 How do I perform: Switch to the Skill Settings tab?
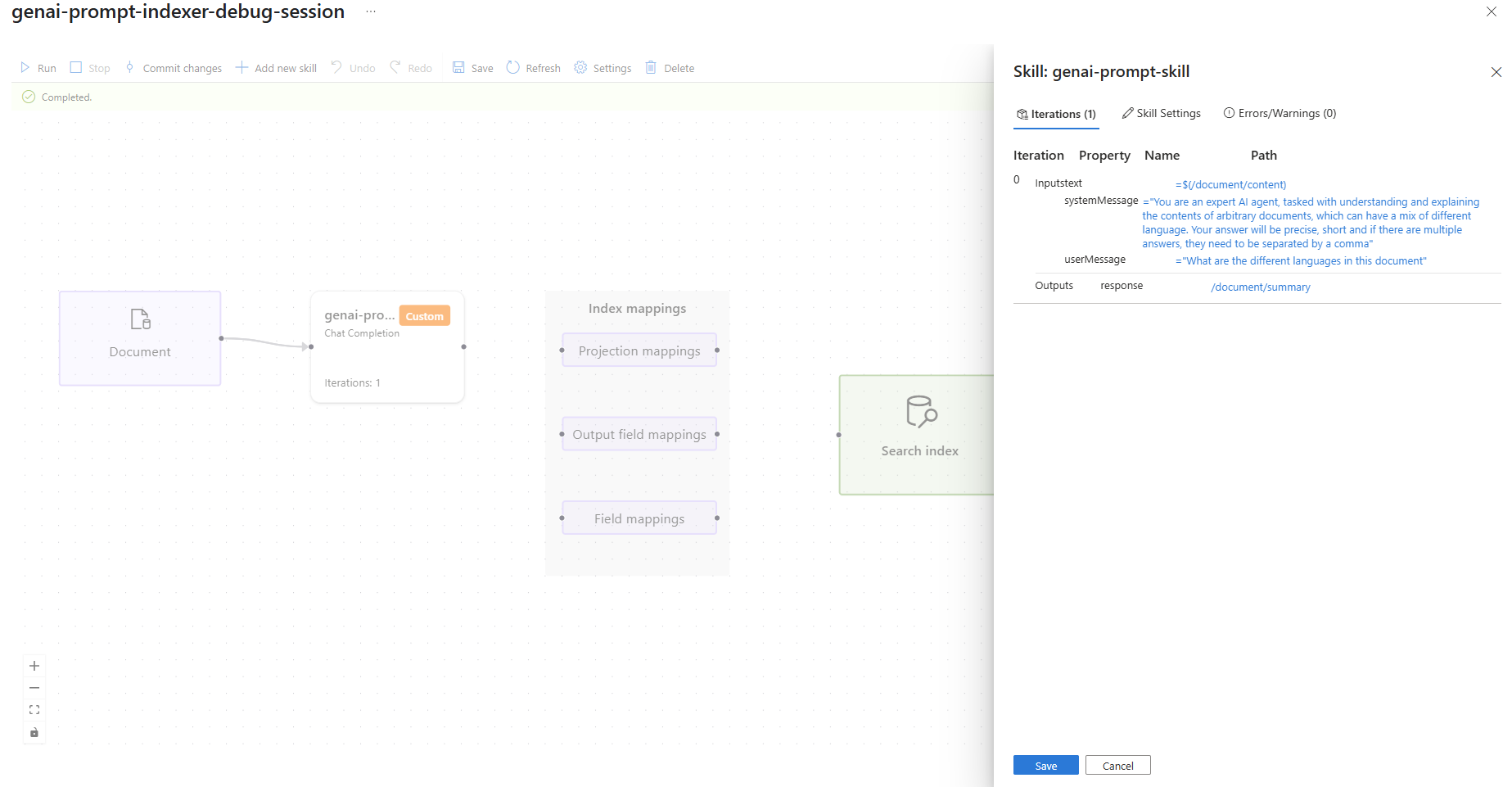pos(1161,114)
